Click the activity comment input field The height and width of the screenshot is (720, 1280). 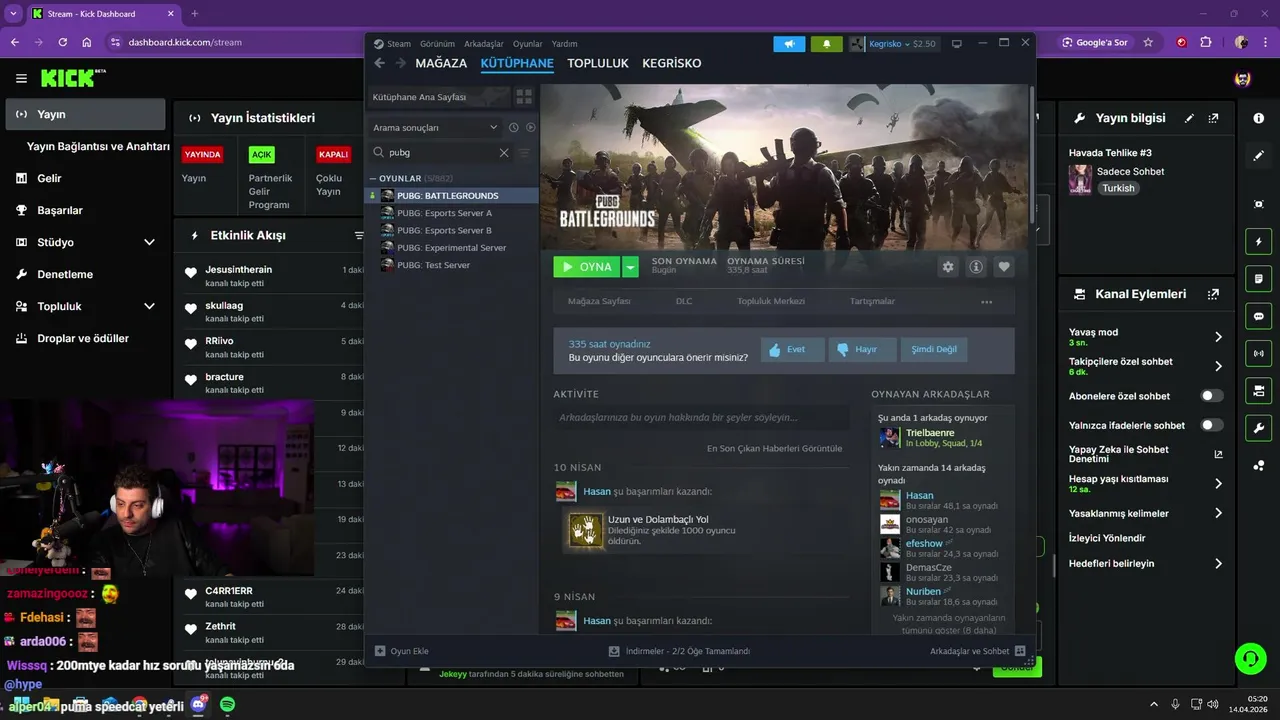(702, 418)
